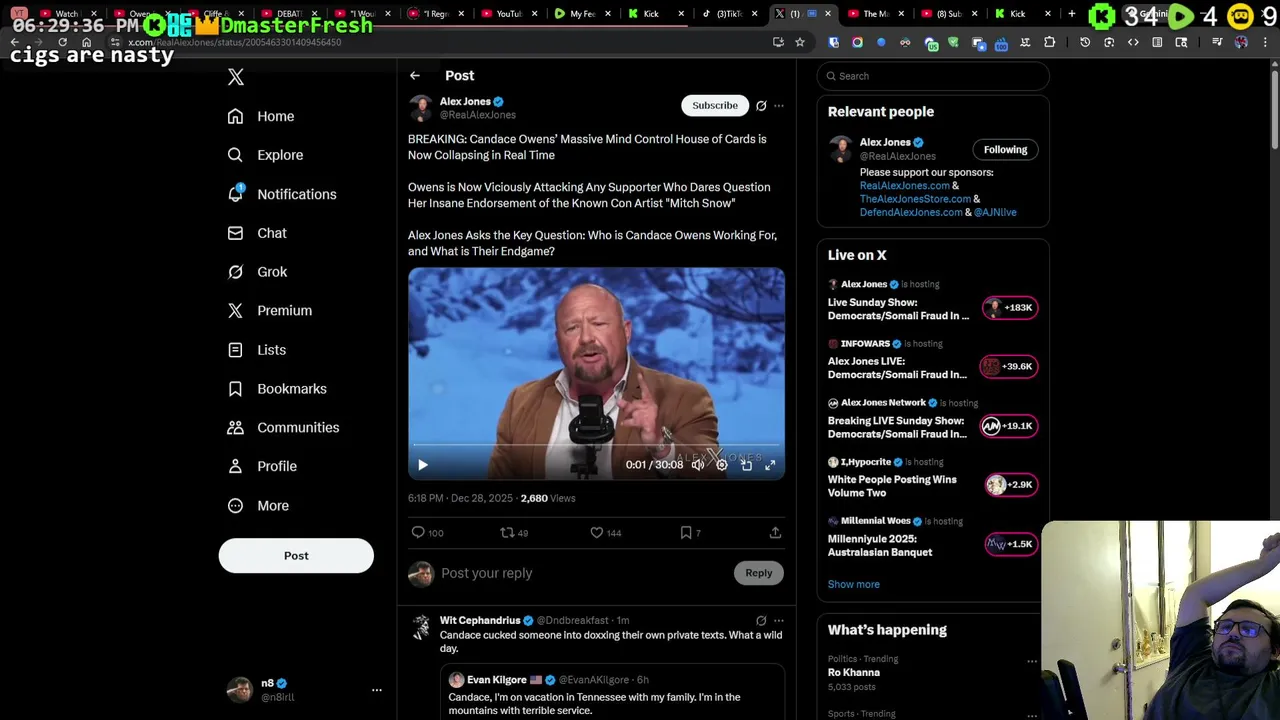Click the white Post button in sidebar
1280x720 pixels.
[296, 556]
